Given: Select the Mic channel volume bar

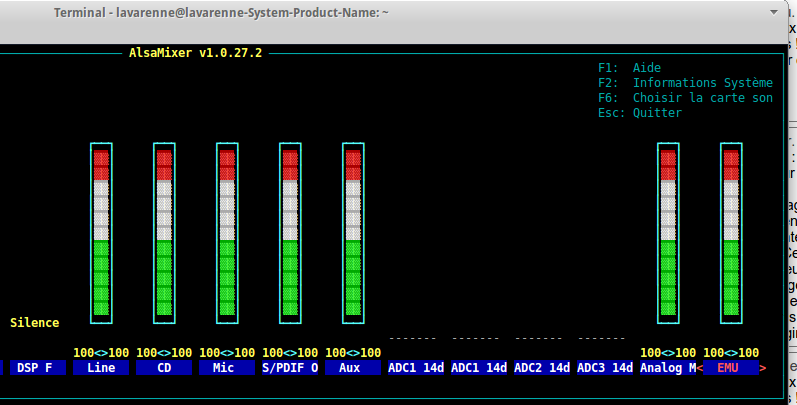Looking at the screenshot, I should [x=227, y=233].
